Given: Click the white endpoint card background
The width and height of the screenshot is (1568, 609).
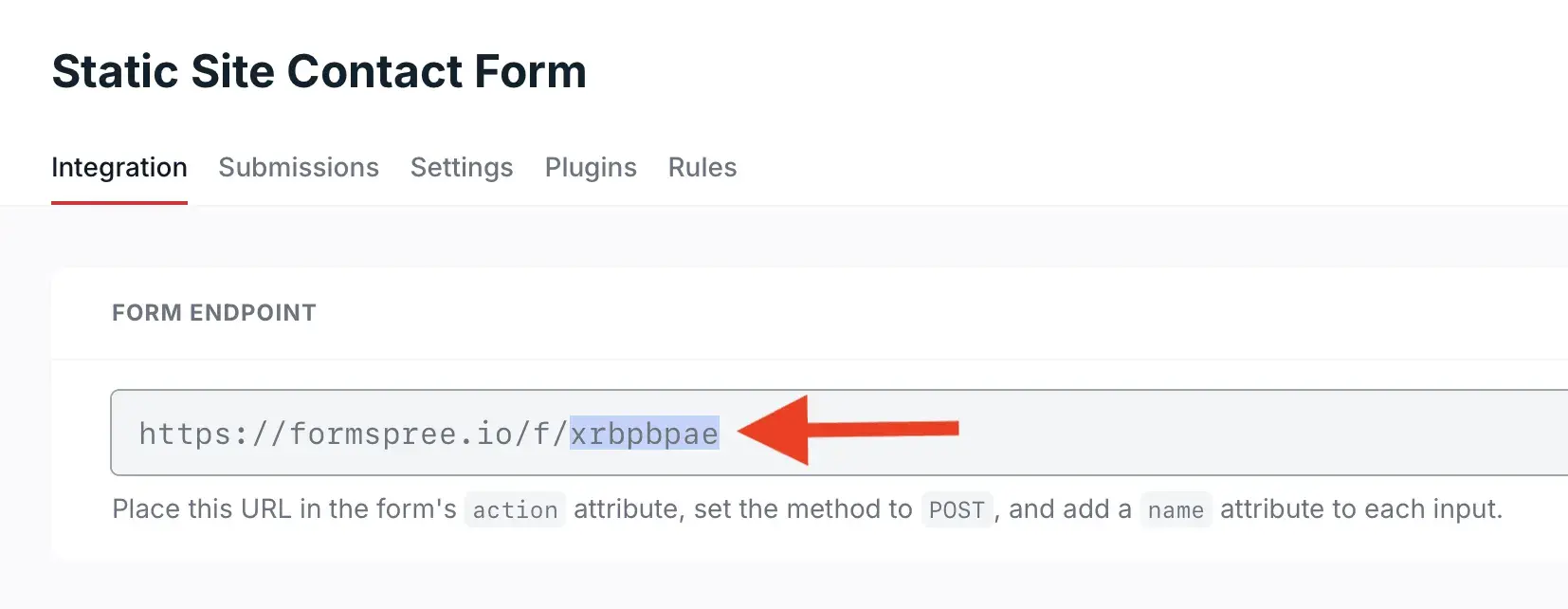Looking at the screenshot, I should pyautogui.click(x=1232, y=313).
